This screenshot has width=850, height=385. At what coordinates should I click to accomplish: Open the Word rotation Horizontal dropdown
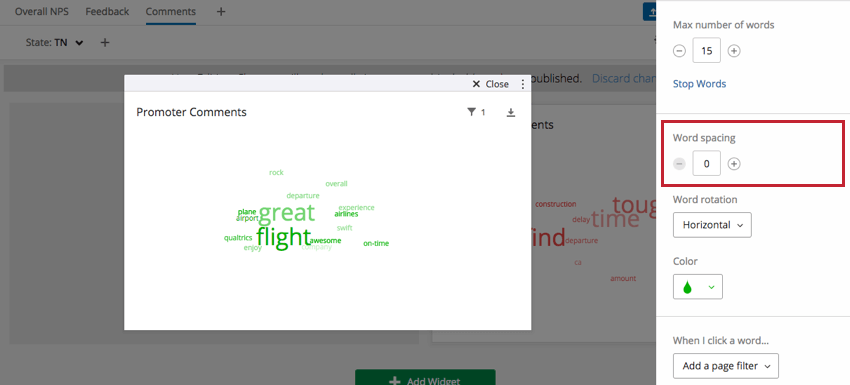tap(712, 224)
